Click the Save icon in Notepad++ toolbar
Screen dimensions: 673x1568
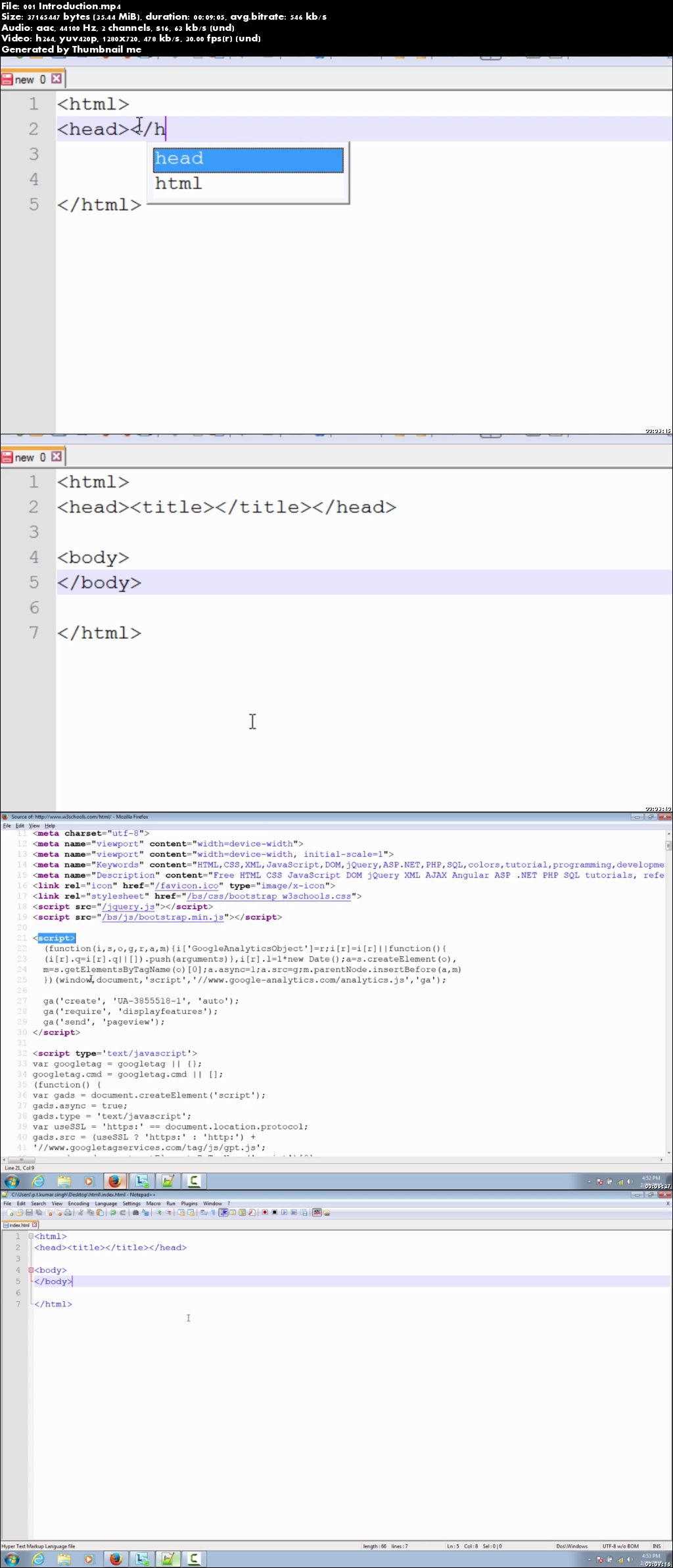pyautogui.click(x=29, y=1212)
